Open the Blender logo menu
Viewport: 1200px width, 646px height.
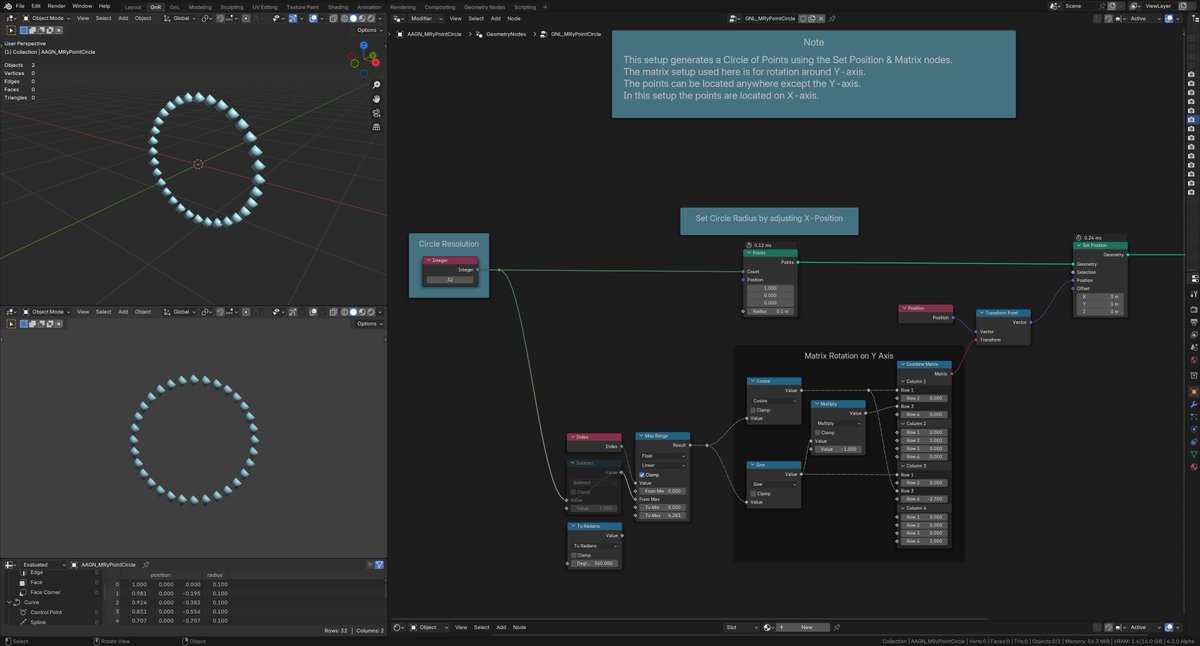click(x=7, y=6)
